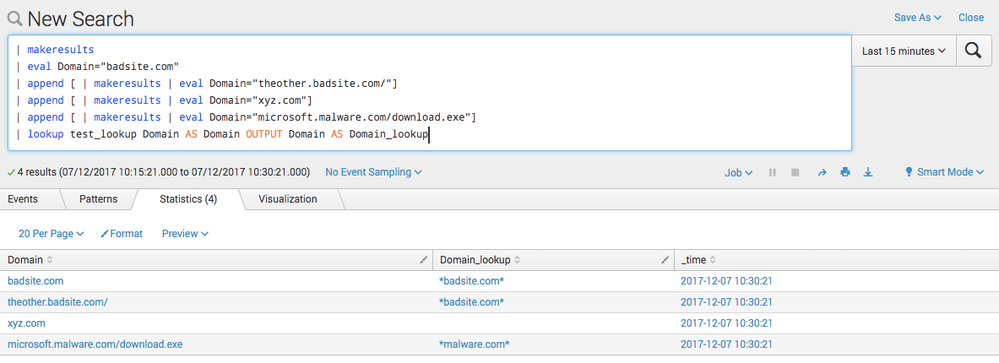Screen dimensions: 999x363
Task: Click inside the search query editor
Action: point(429,92)
